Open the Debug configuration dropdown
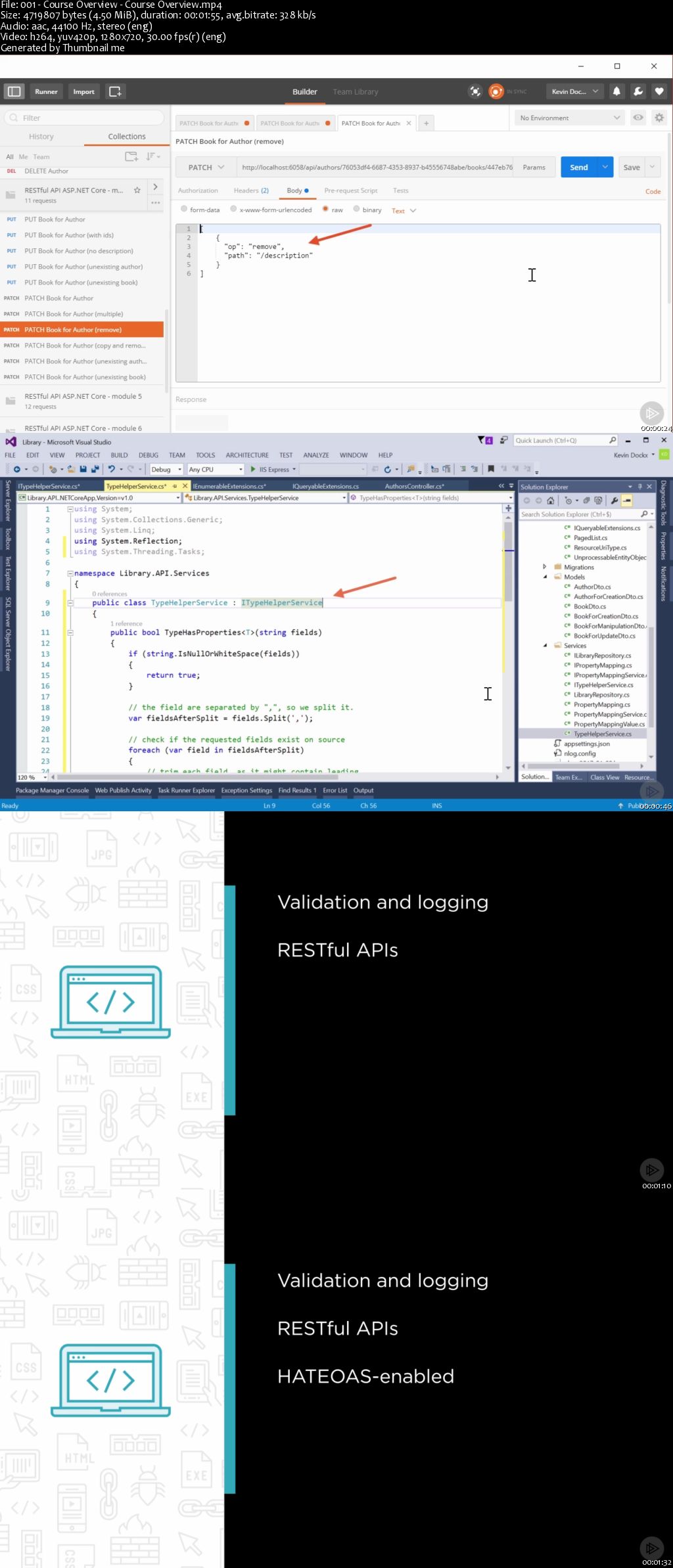The height and width of the screenshot is (1568, 673). [x=166, y=469]
